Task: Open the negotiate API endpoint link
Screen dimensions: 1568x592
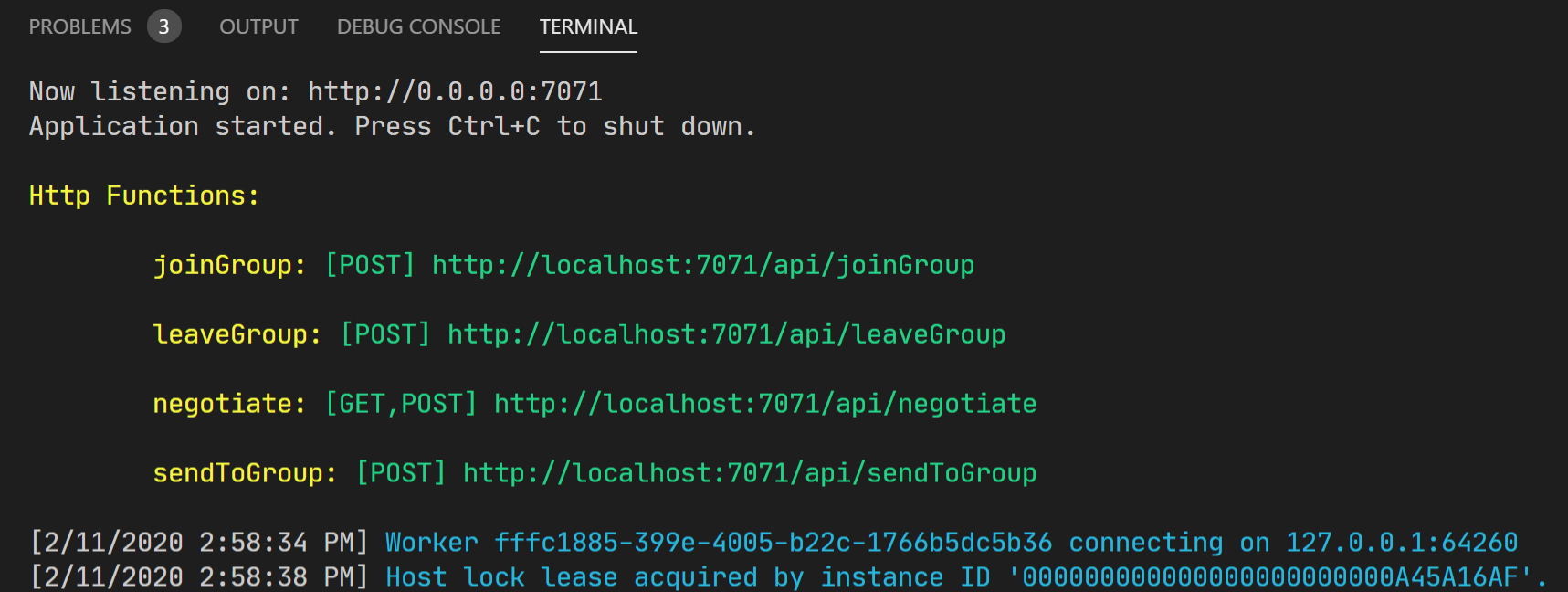Action: (x=765, y=404)
